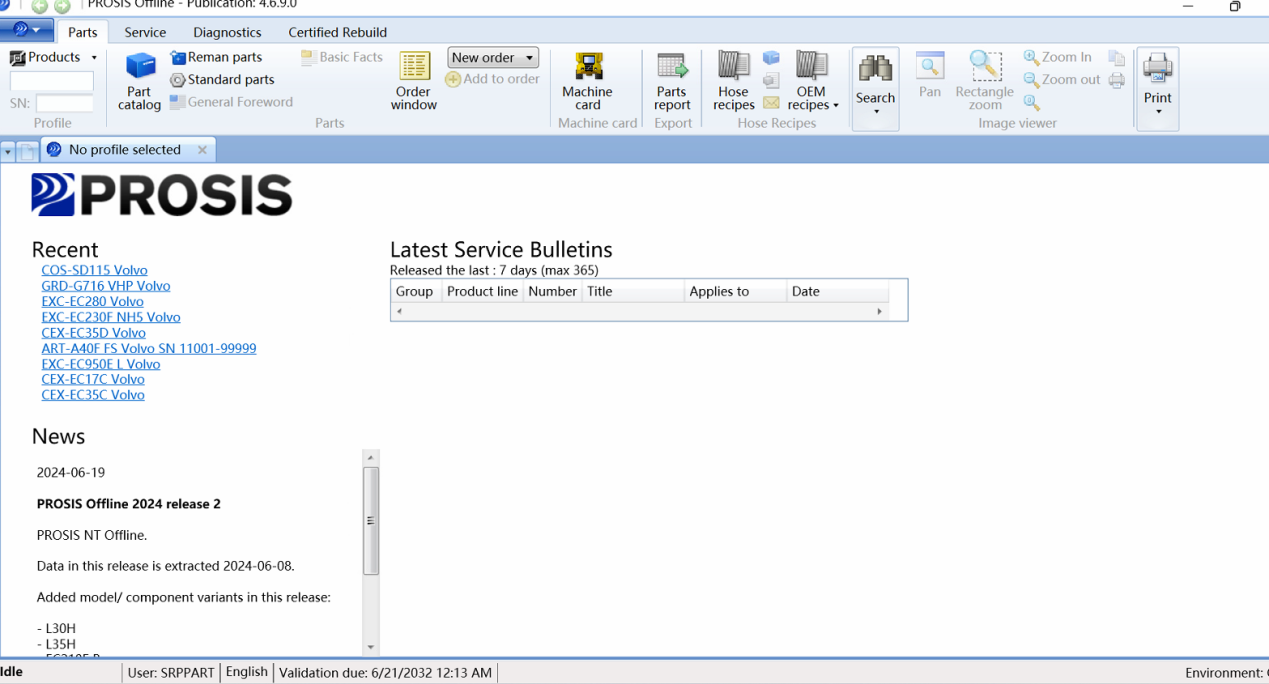The width and height of the screenshot is (1269, 684).
Task: Click the Group column header
Action: [415, 291]
